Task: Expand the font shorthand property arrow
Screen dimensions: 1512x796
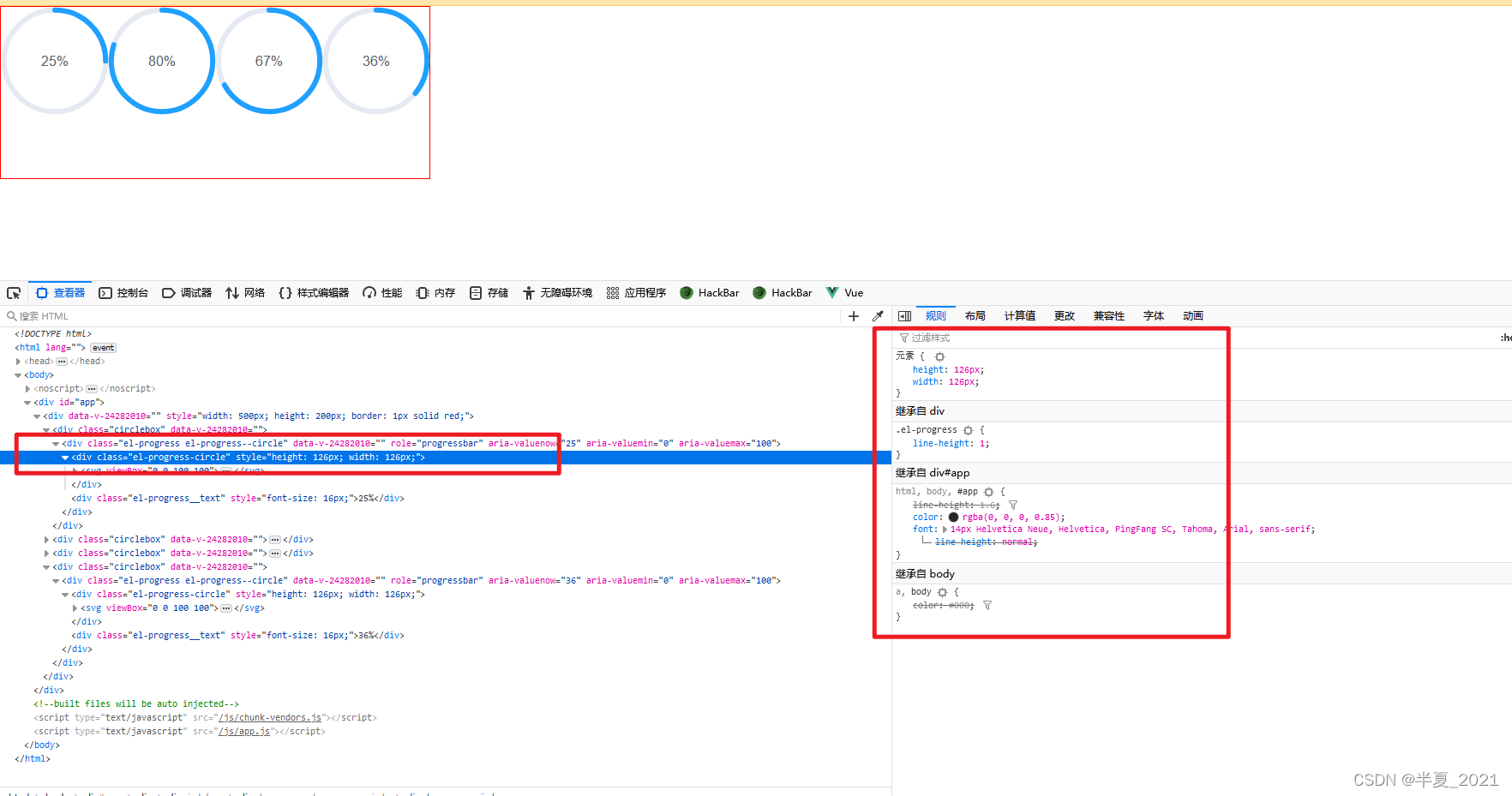Action: click(x=945, y=530)
